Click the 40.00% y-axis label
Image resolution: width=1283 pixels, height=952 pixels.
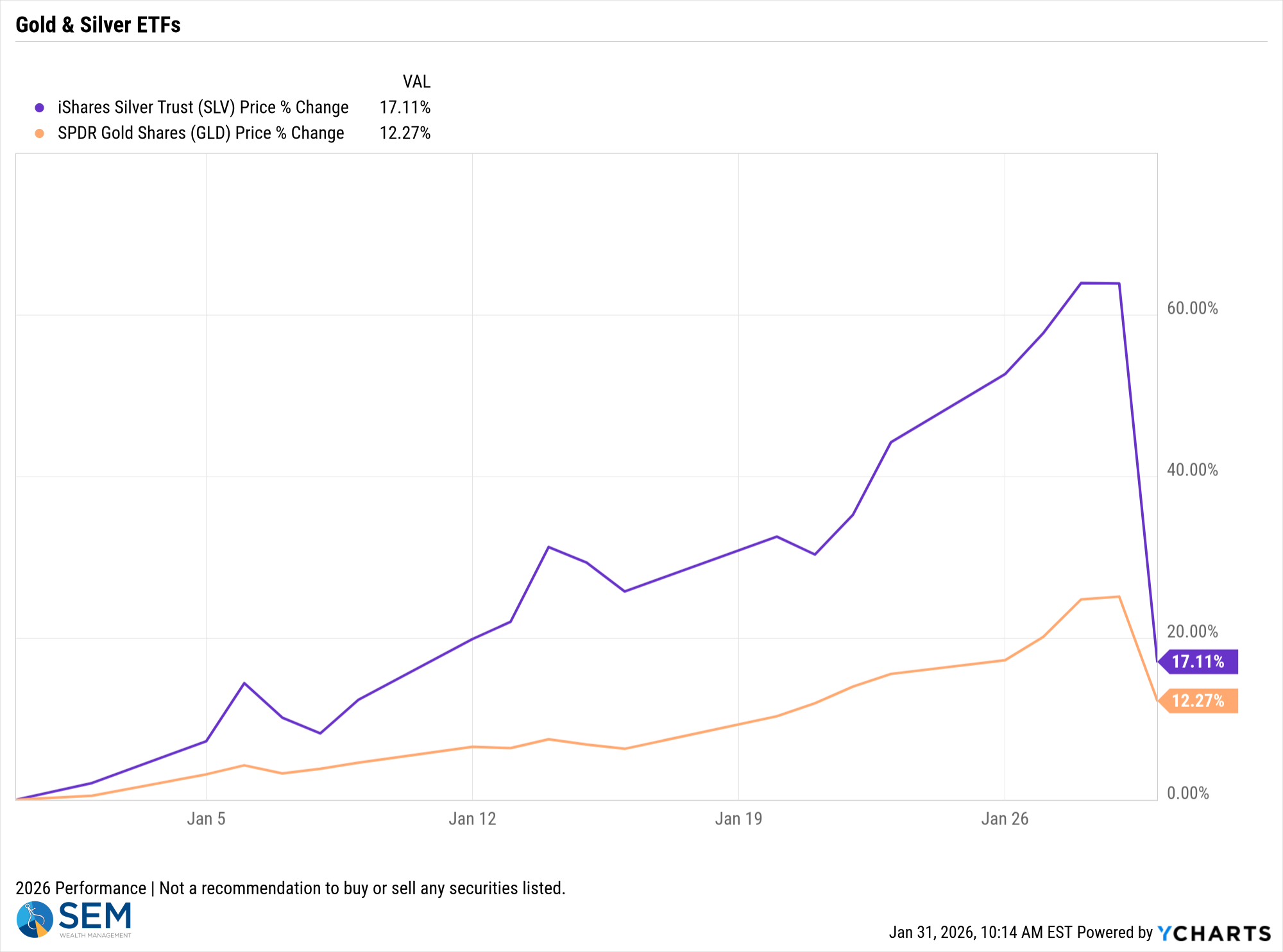click(1192, 470)
